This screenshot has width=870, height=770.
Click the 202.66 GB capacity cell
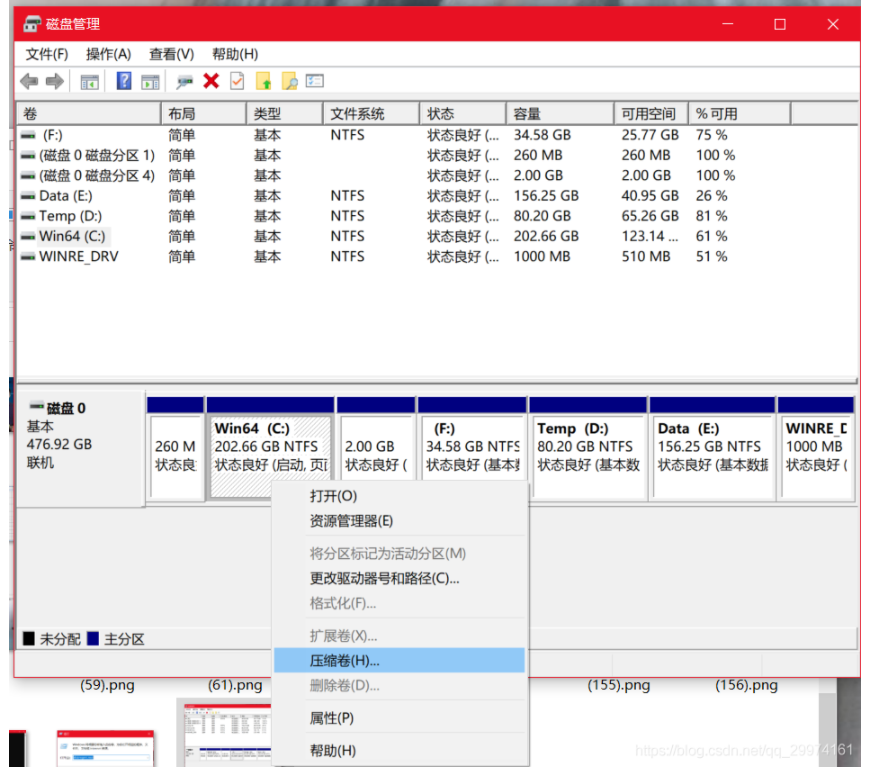click(x=546, y=236)
